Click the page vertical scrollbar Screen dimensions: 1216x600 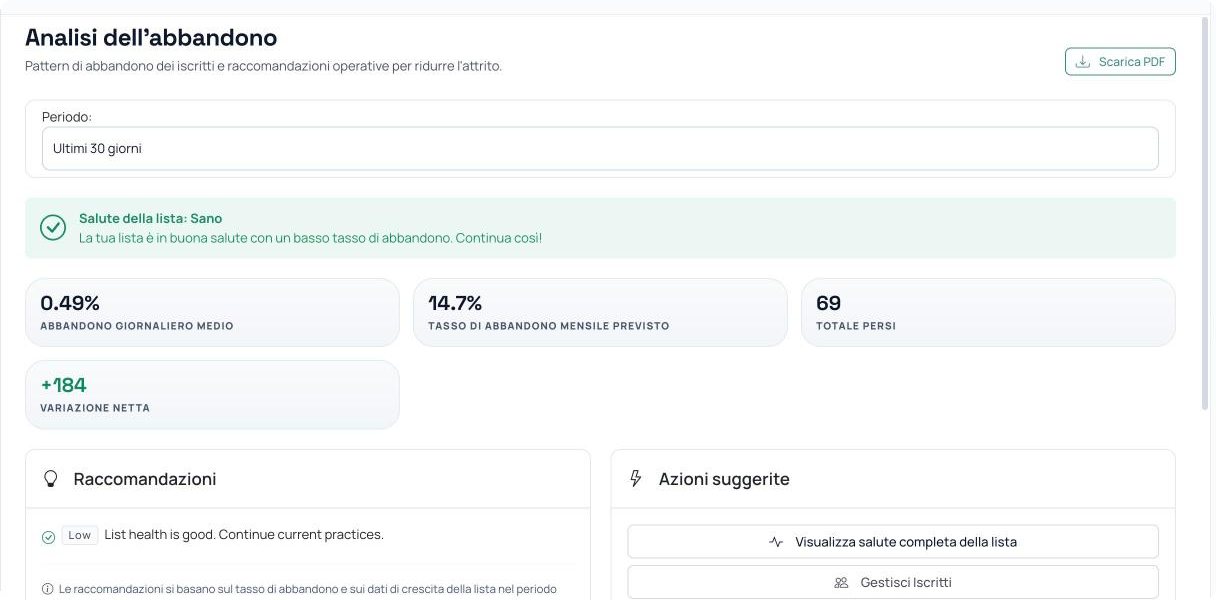pyautogui.click(x=1205, y=215)
